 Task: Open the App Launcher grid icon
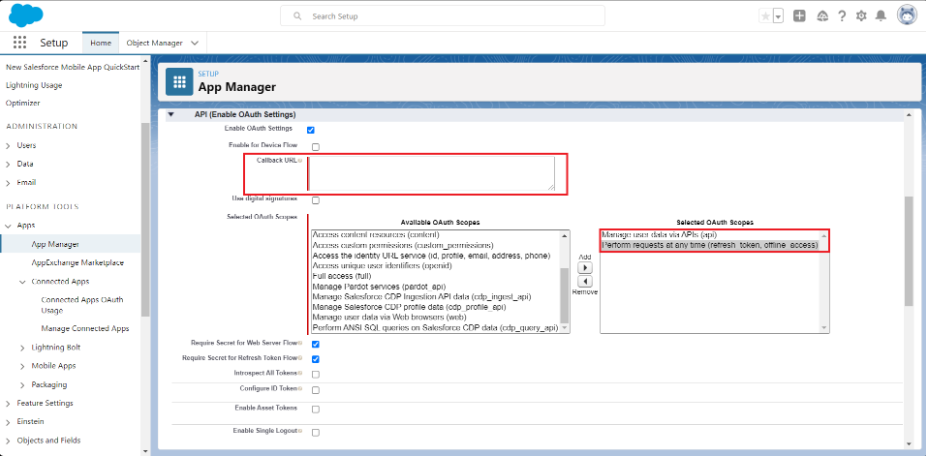coord(19,43)
